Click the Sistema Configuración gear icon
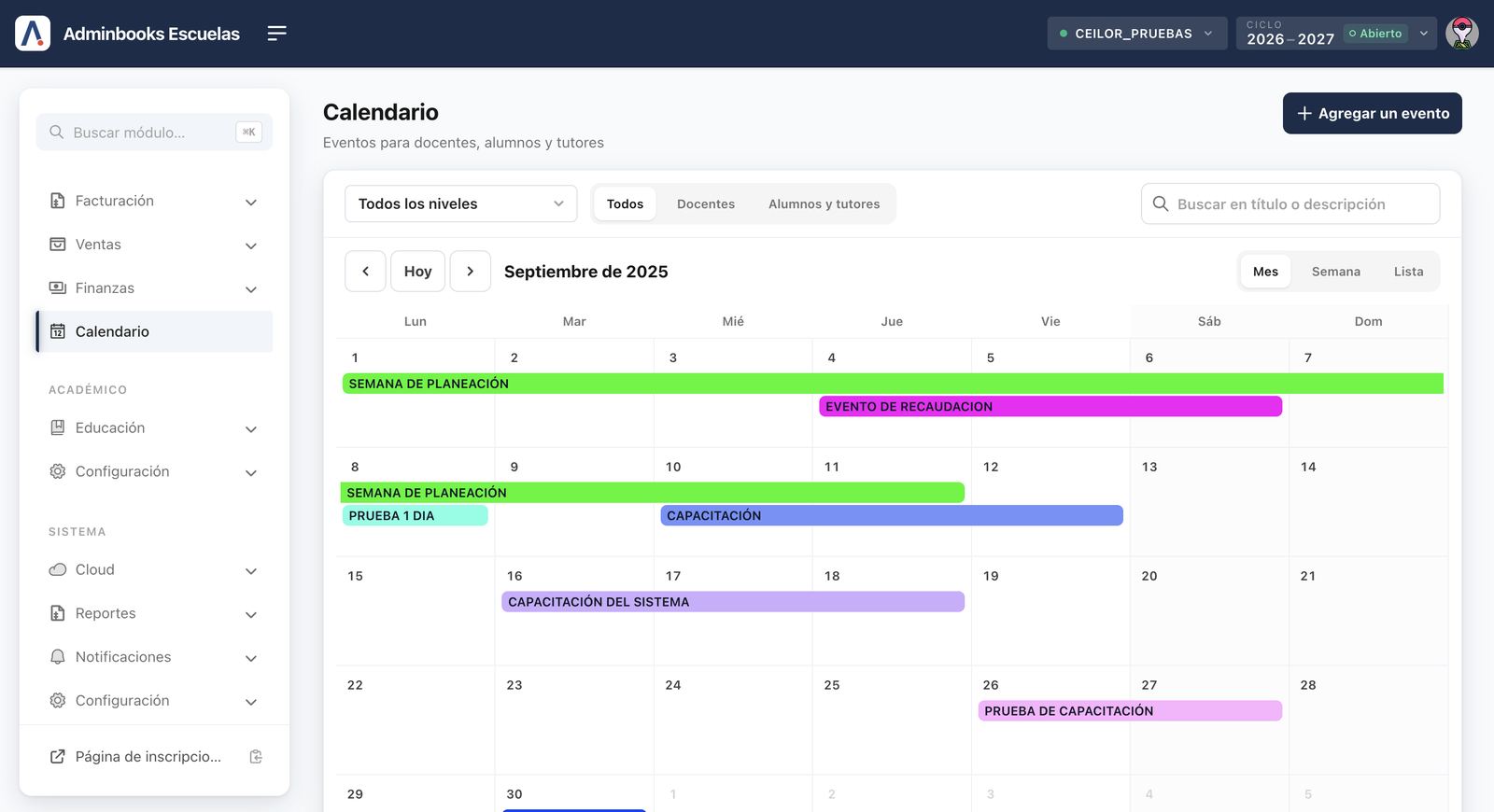The height and width of the screenshot is (812, 1494). coord(58,700)
